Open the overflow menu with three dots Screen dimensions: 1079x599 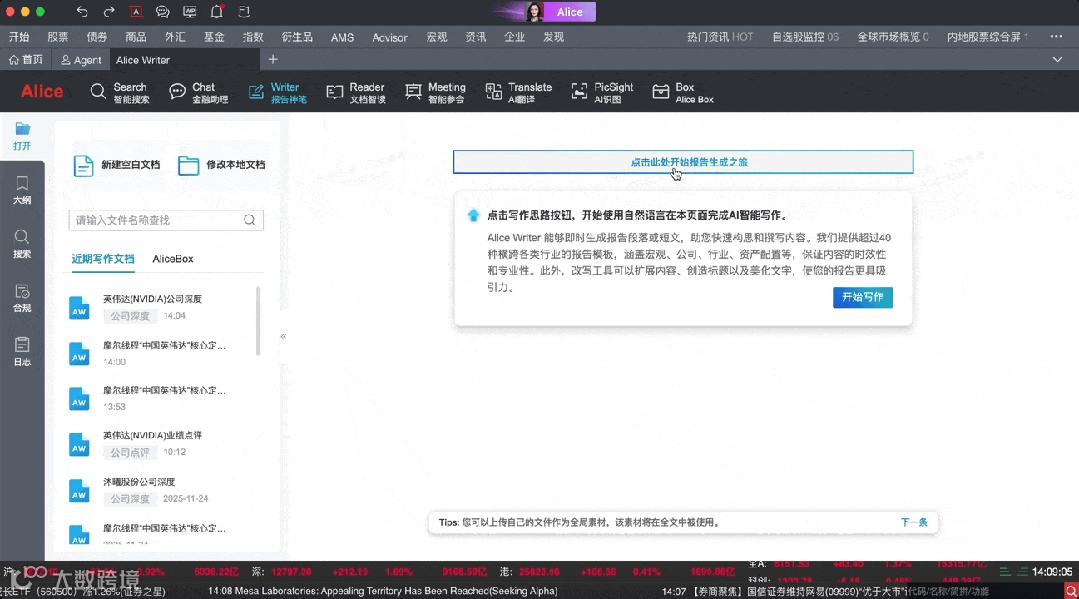1054,36
